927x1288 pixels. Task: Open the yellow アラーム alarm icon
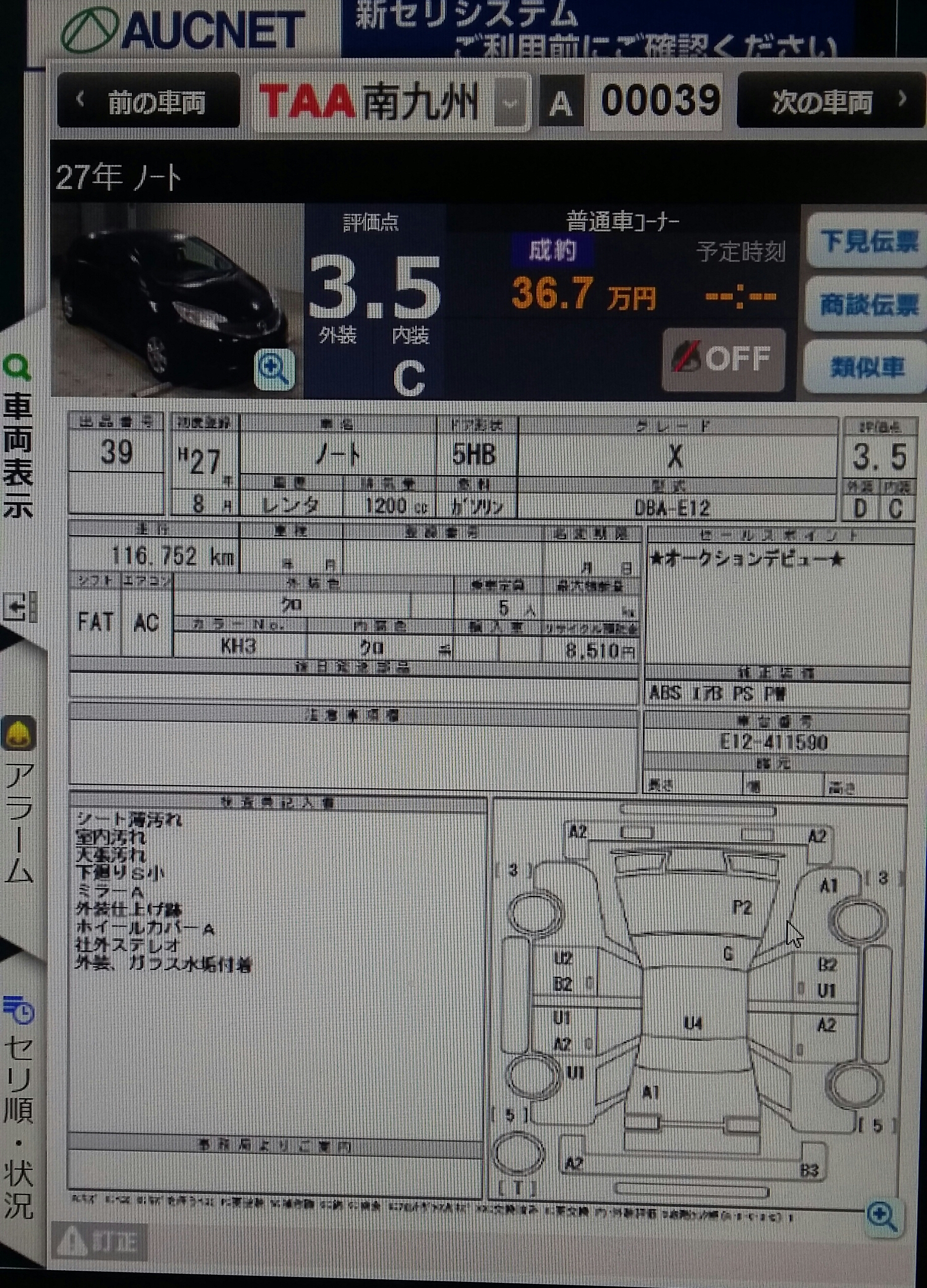click(x=20, y=734)
